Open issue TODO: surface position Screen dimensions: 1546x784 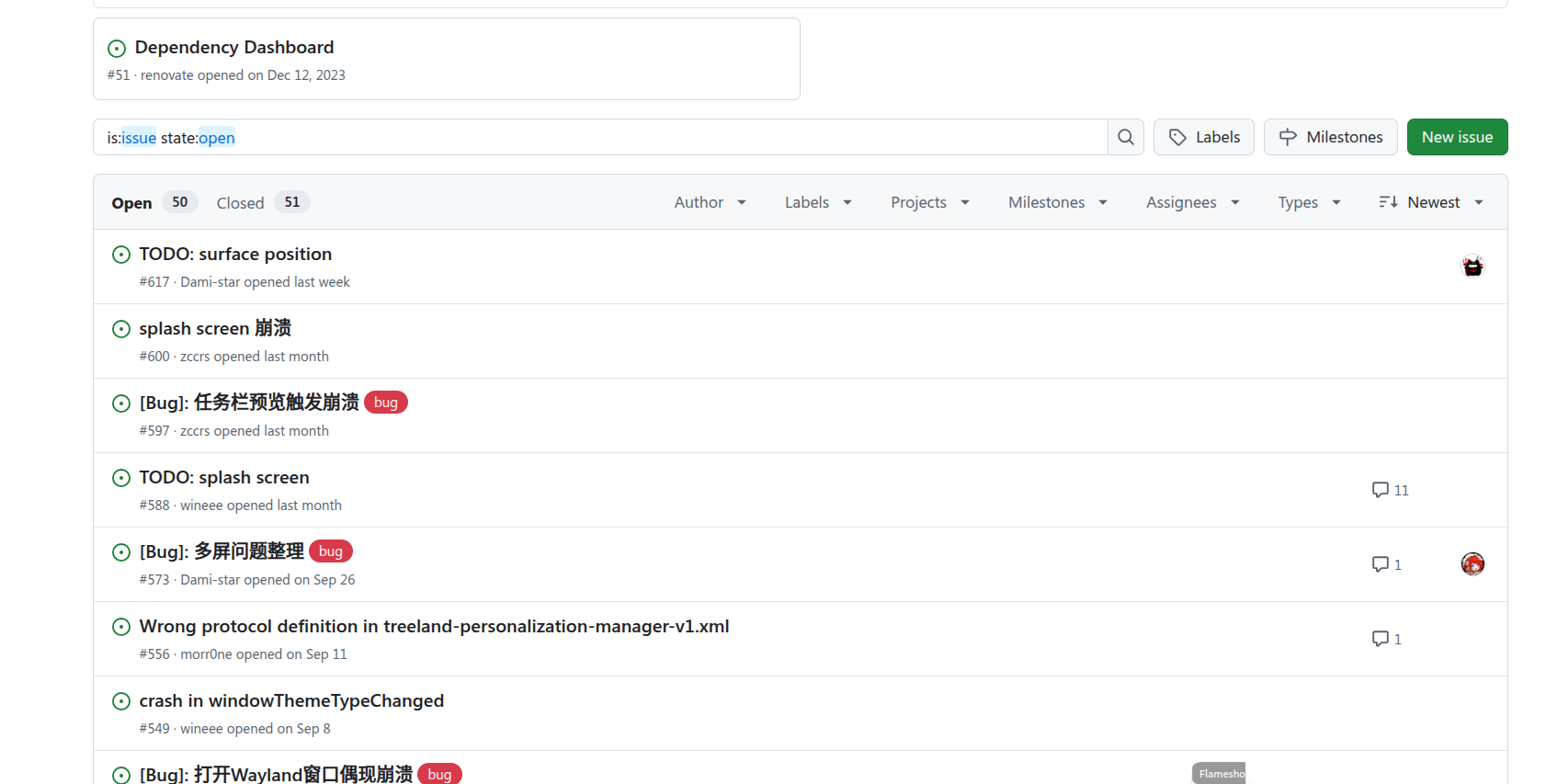pyautogui.click(x=235, y=254)
